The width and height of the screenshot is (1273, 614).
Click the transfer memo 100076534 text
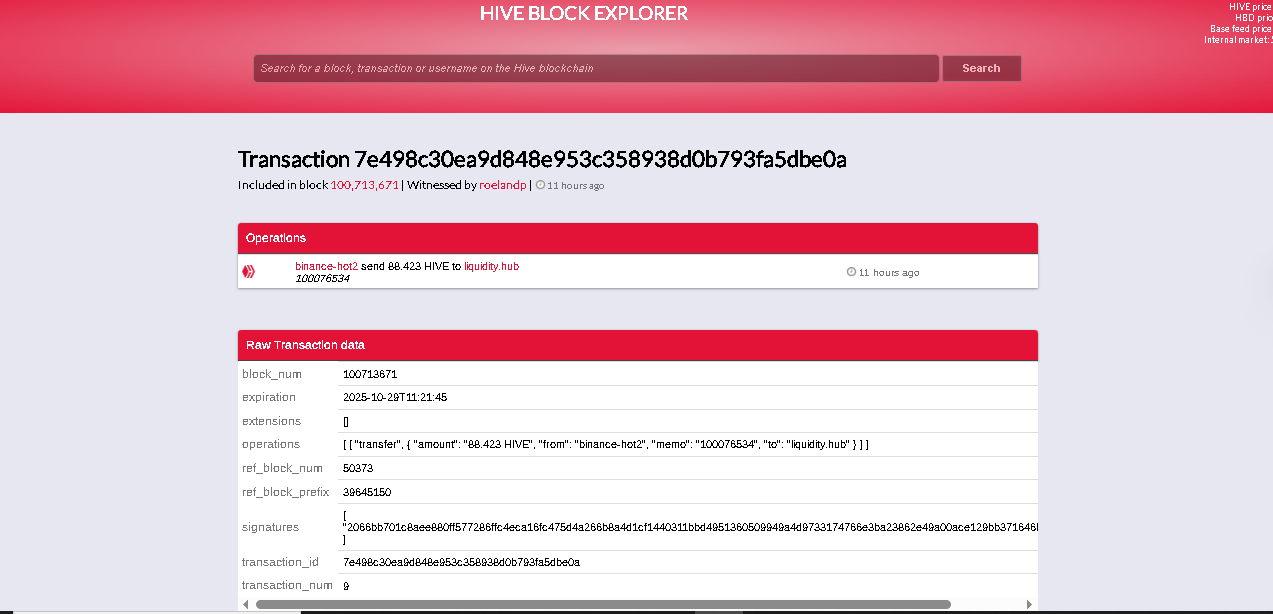[322, 278]
